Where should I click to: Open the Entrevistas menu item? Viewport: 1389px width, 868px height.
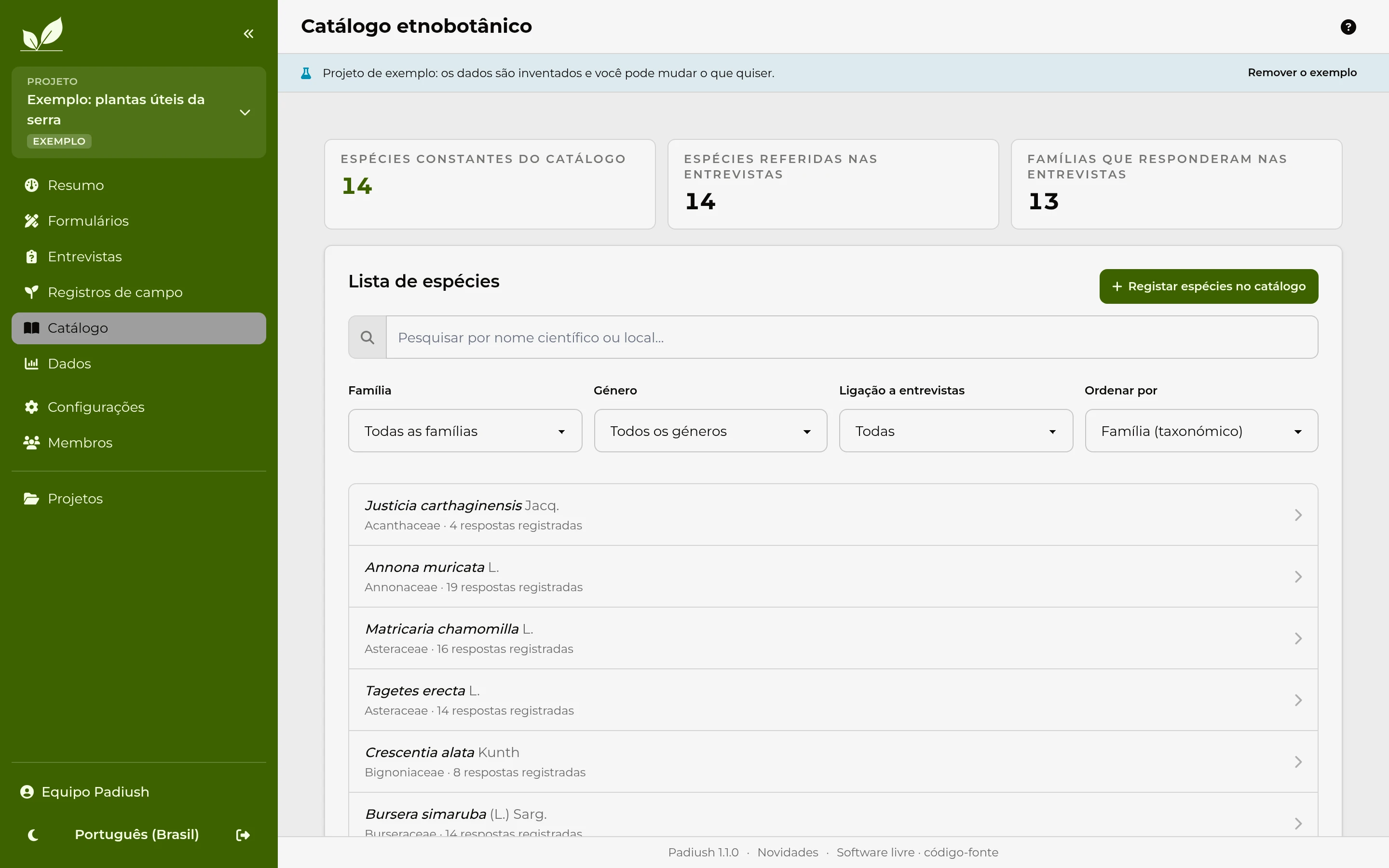139,257
